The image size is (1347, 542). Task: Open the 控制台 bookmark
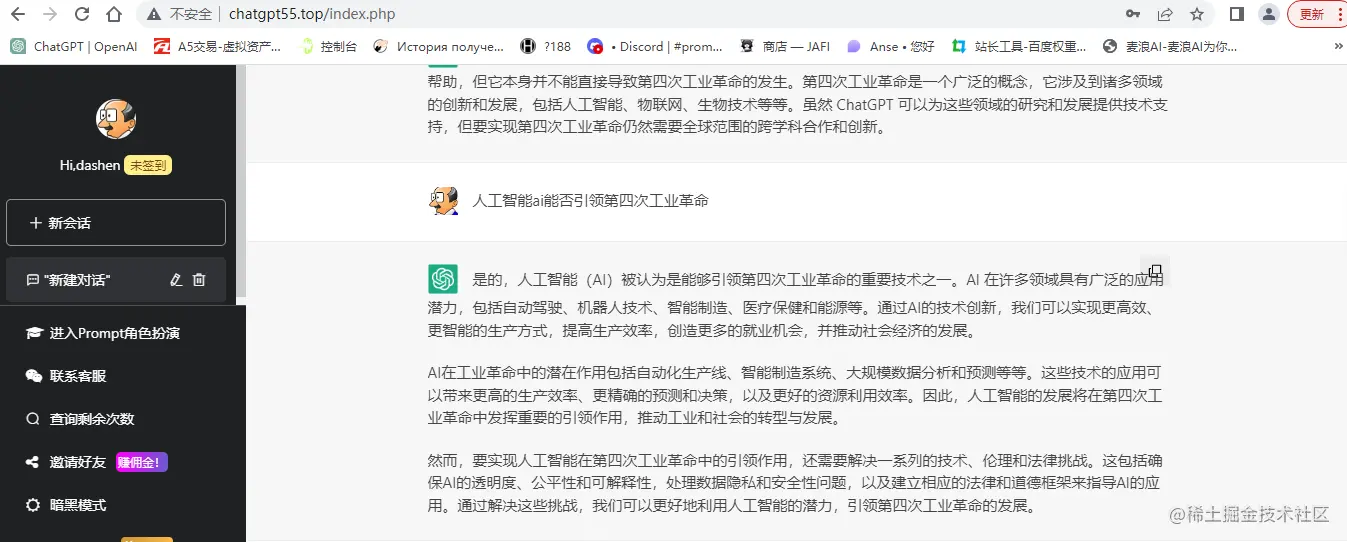(329, 46)
